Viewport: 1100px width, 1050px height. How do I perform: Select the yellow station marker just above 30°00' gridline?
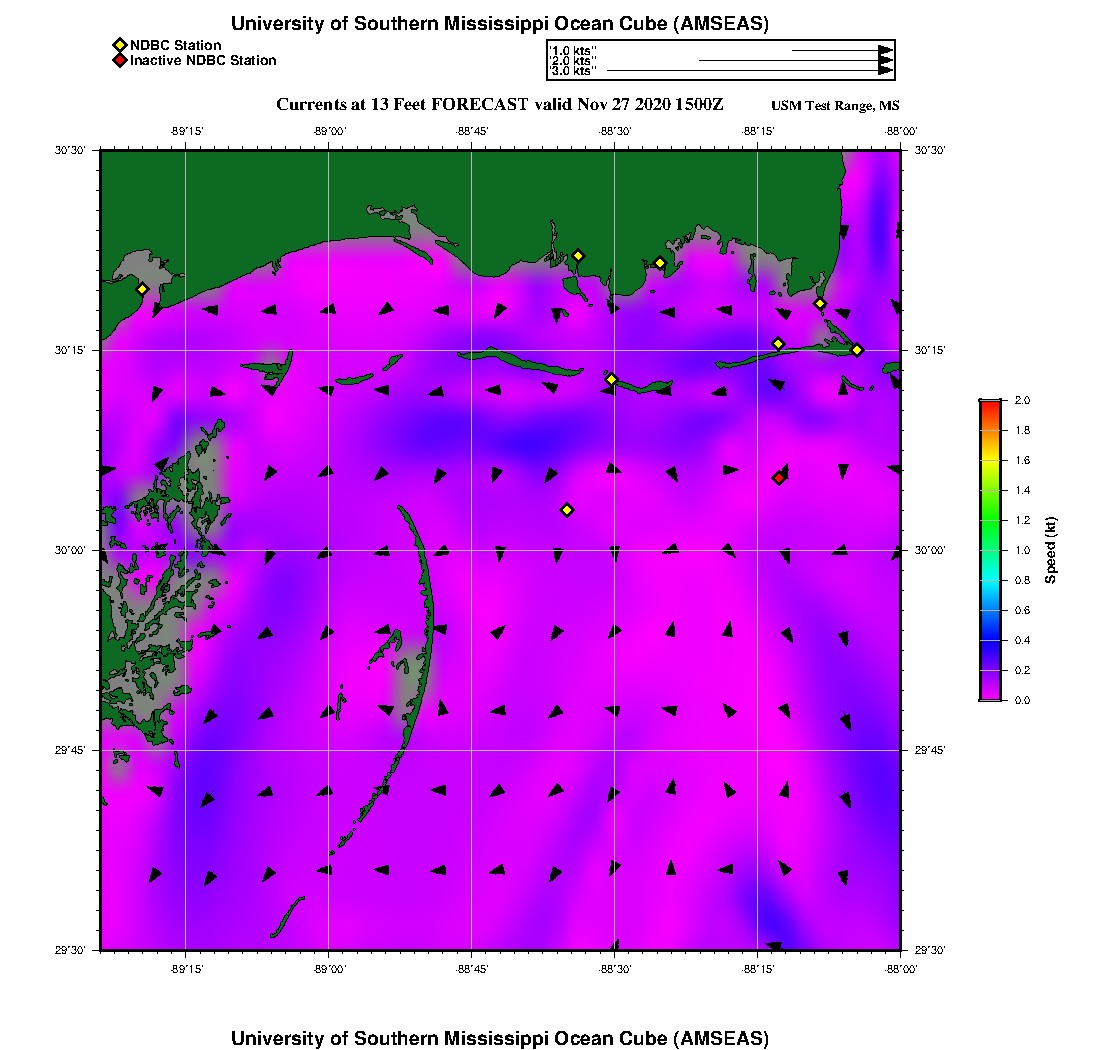coord(567,510)
